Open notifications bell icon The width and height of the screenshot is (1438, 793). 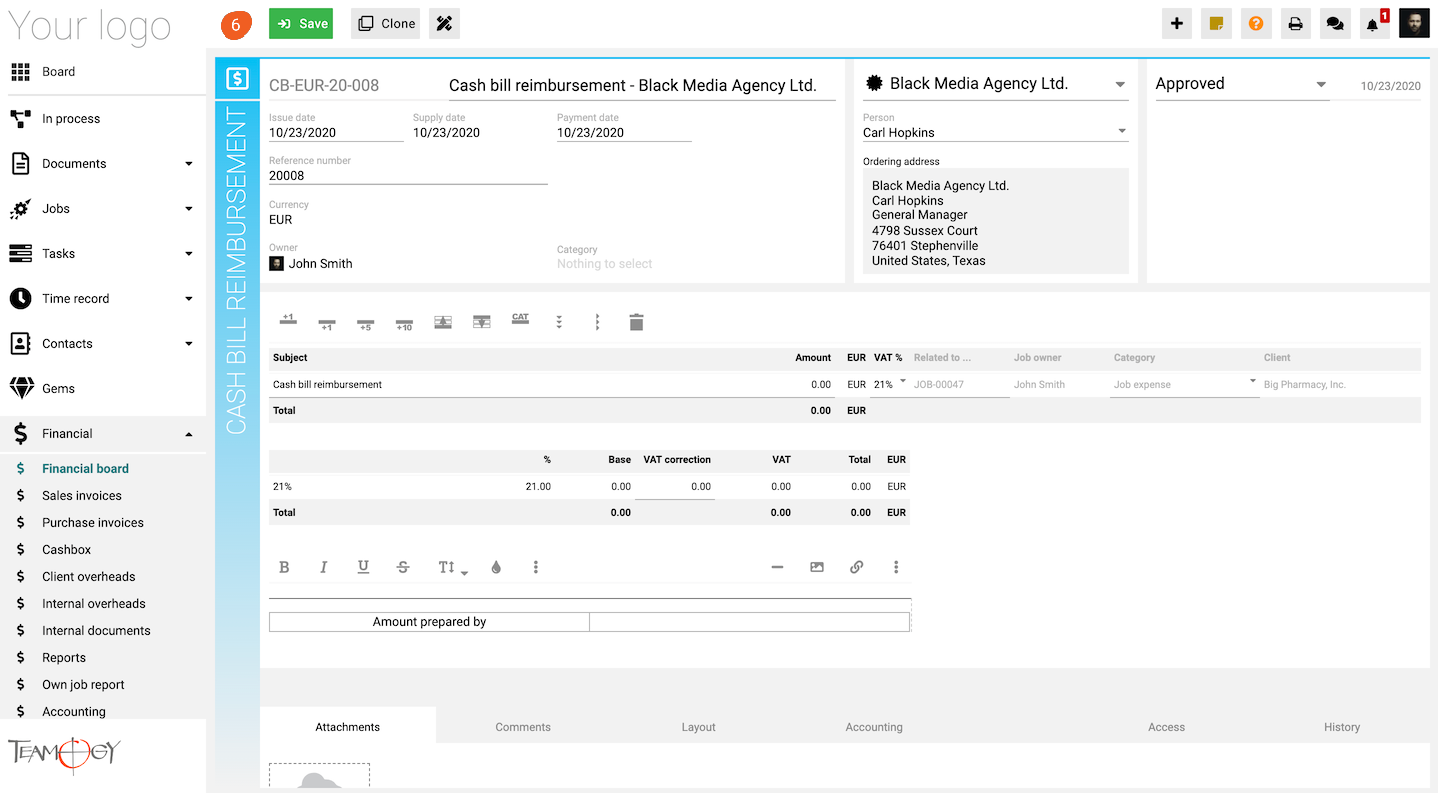pyautogui.click(x=1373, y=24)
